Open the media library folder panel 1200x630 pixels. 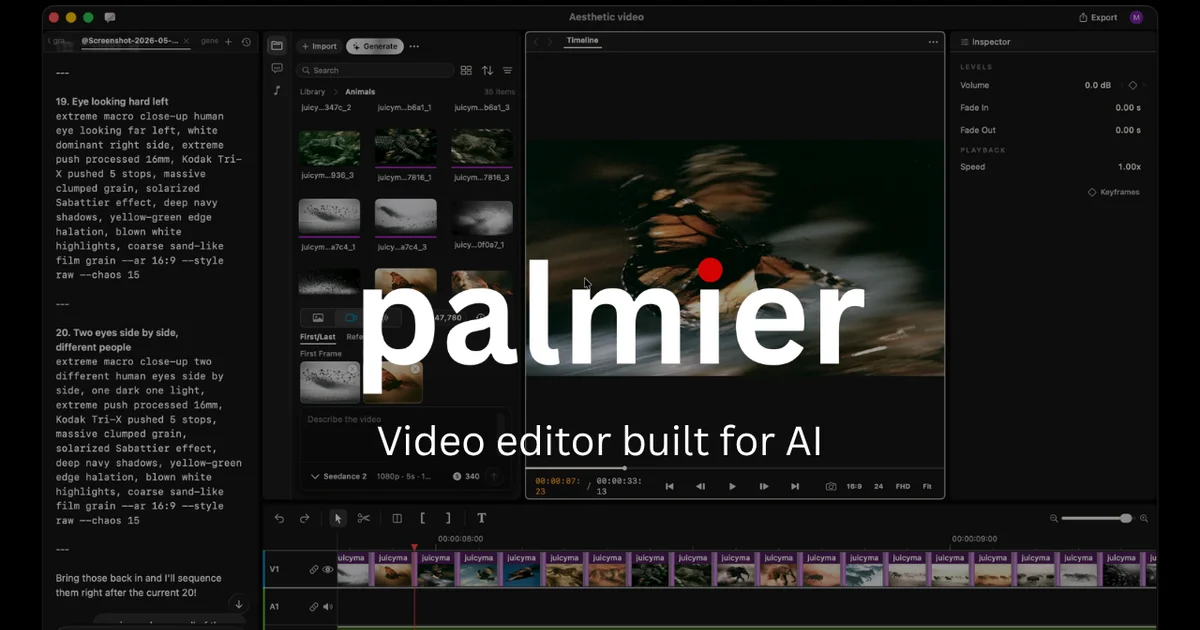click(x=277, y=46)
